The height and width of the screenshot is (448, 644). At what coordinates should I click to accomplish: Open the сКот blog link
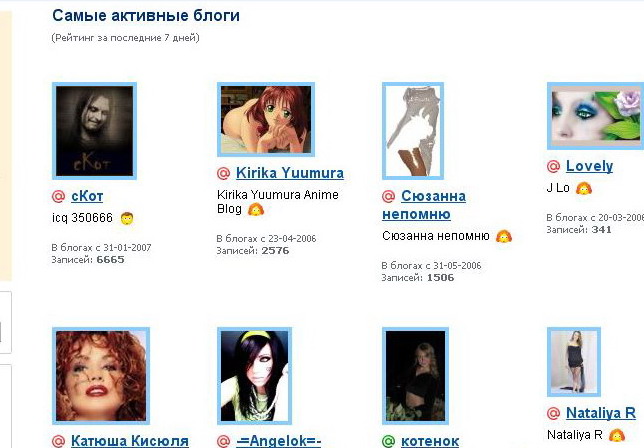pos(87,196)
